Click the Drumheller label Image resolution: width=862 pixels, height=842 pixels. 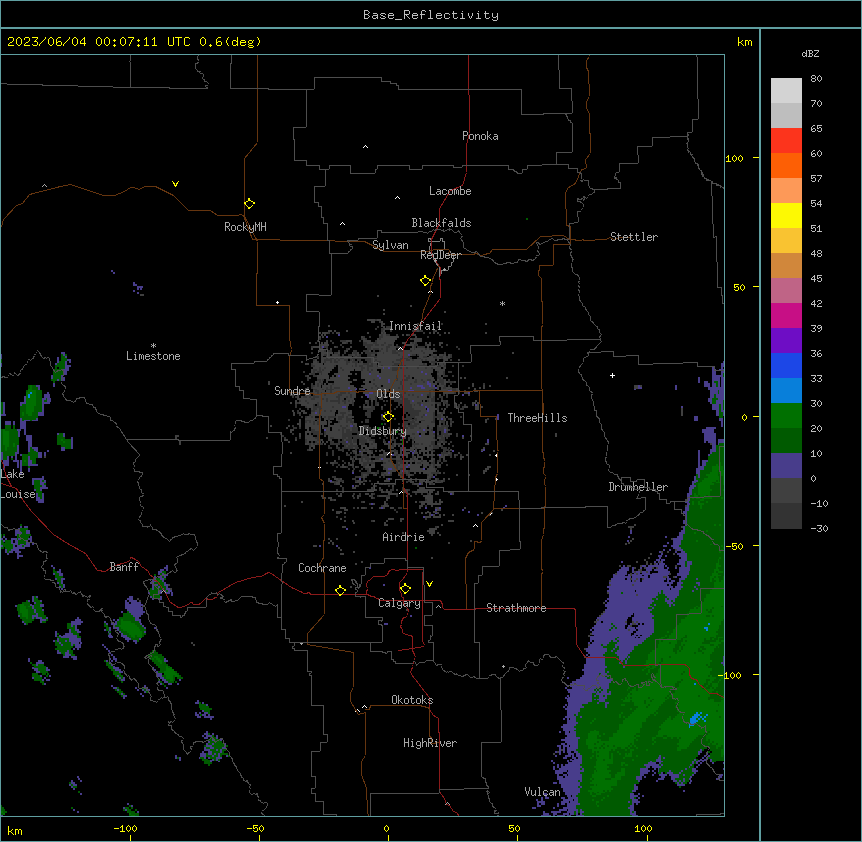point(638,487)
